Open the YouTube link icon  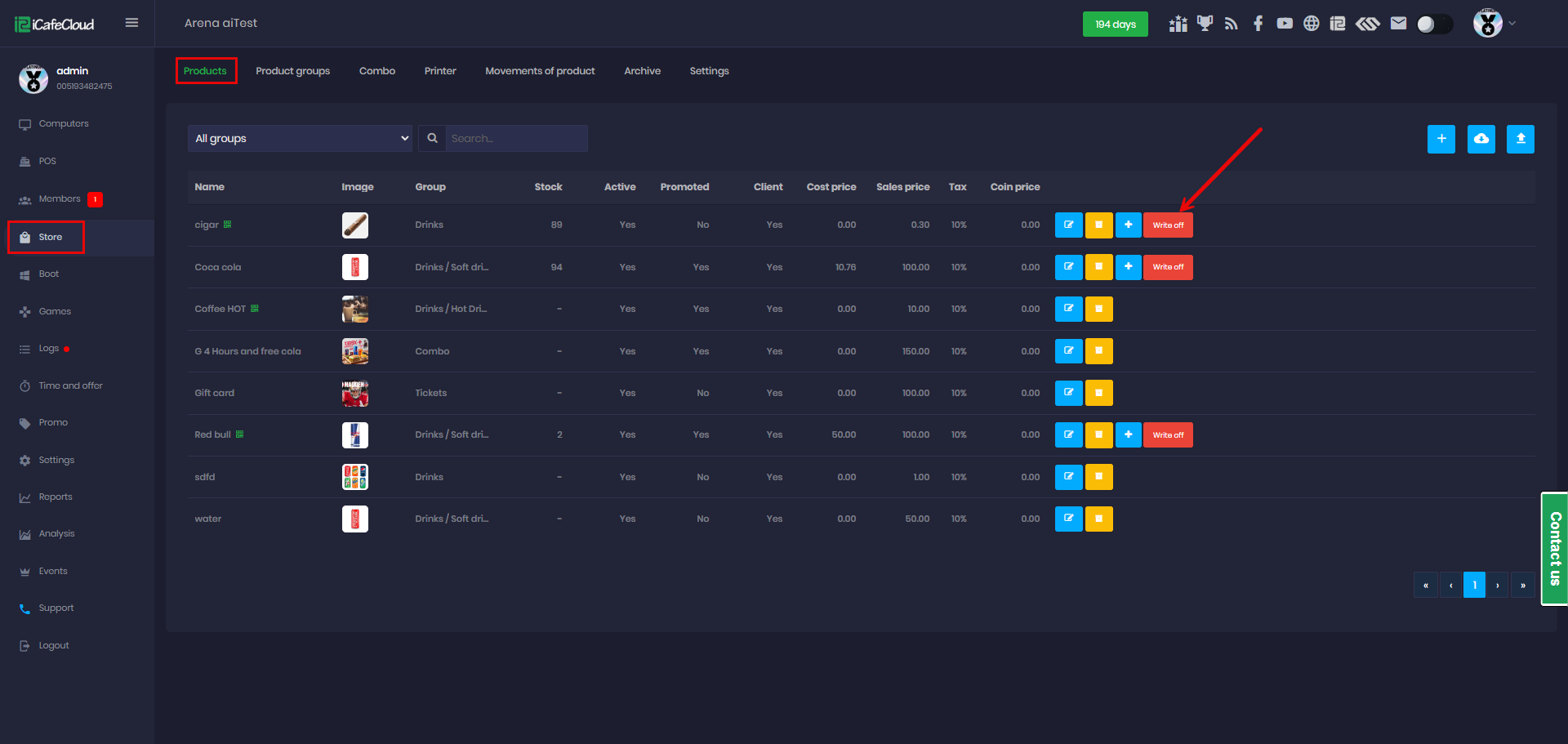tap(1285, 24)
